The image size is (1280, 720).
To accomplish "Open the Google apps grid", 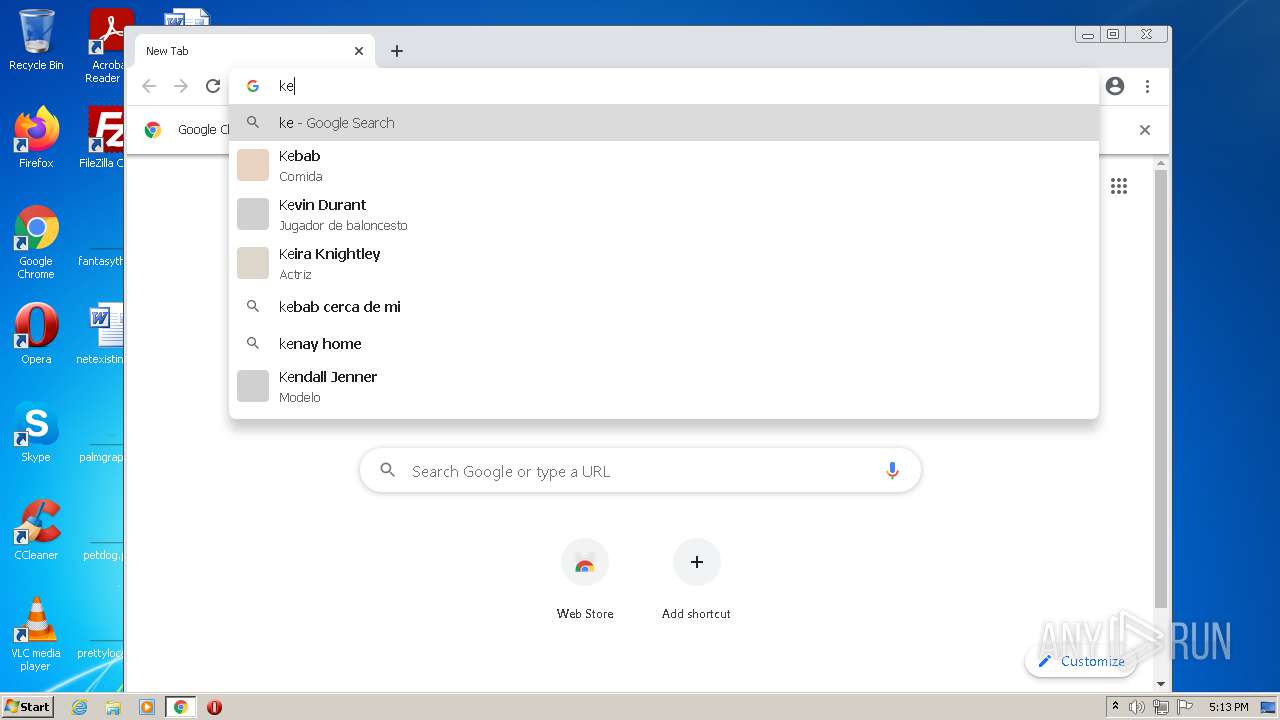I will (x=1119, y=186).
